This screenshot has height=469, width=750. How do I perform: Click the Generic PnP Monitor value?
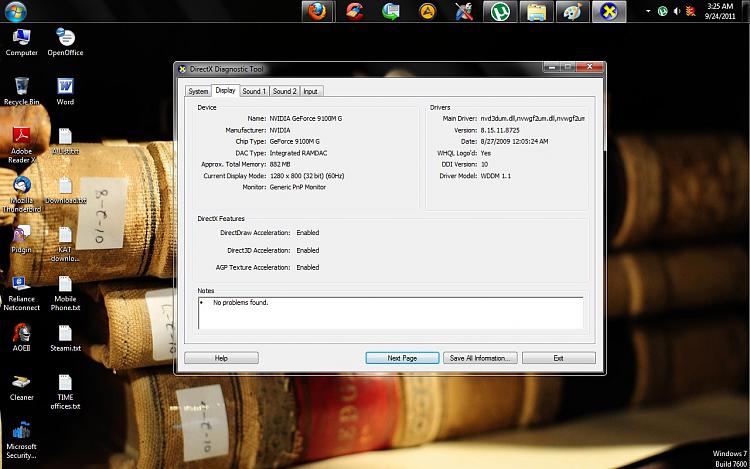point(298,187)
